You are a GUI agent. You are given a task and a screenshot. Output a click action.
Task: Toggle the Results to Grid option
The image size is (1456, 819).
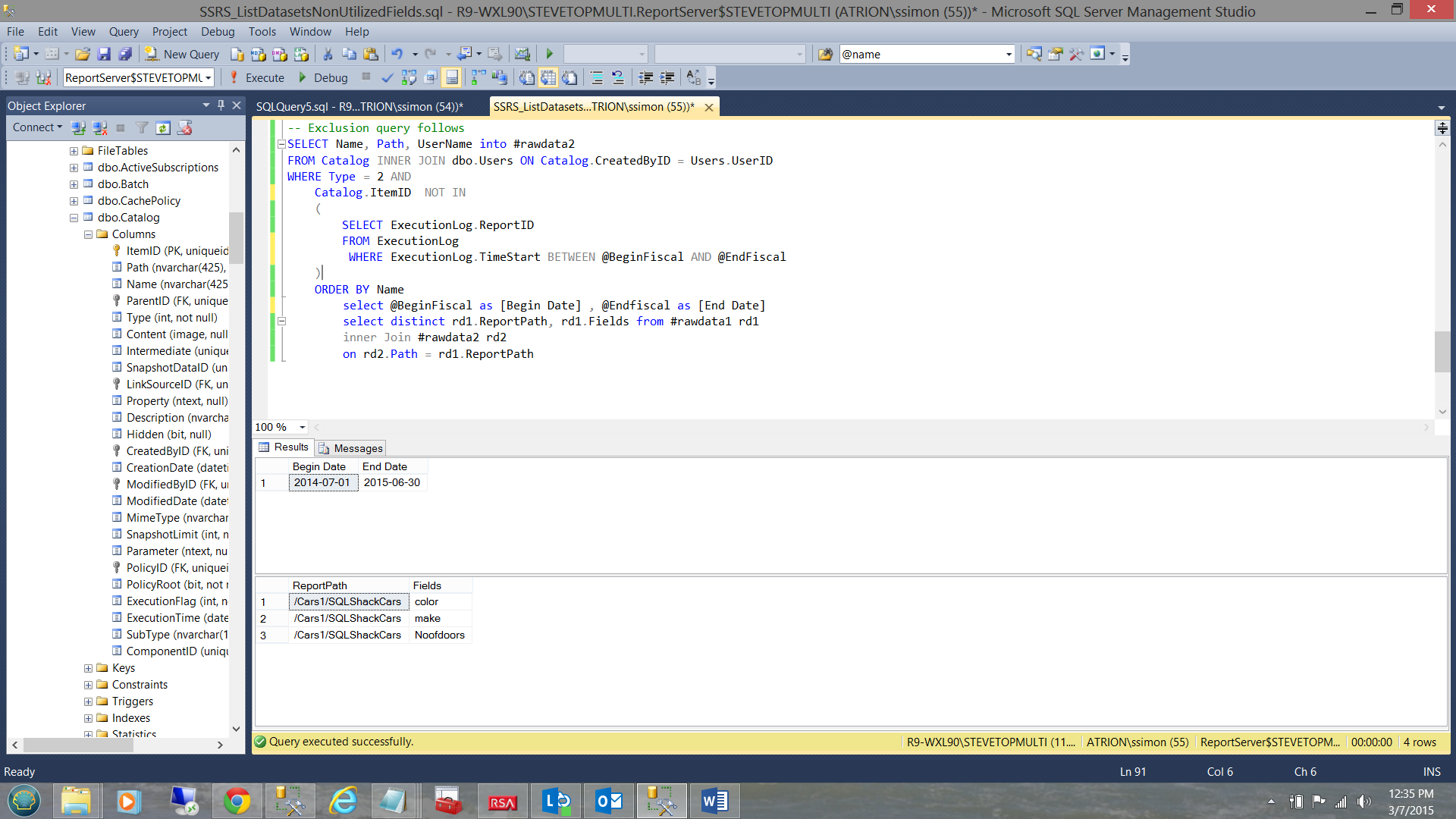click(x=548, y=77)
